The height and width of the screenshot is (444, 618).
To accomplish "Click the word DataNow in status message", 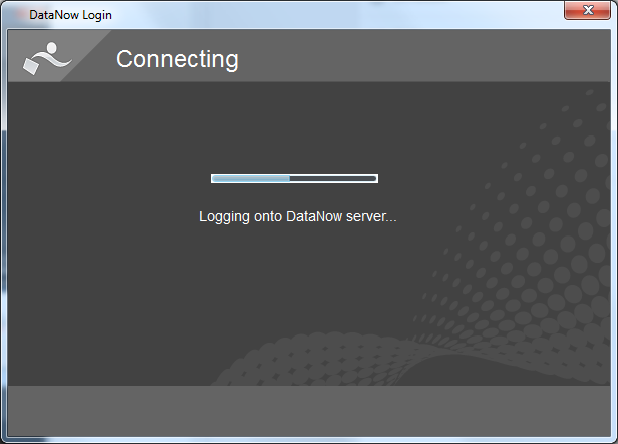I will [314, 216].
